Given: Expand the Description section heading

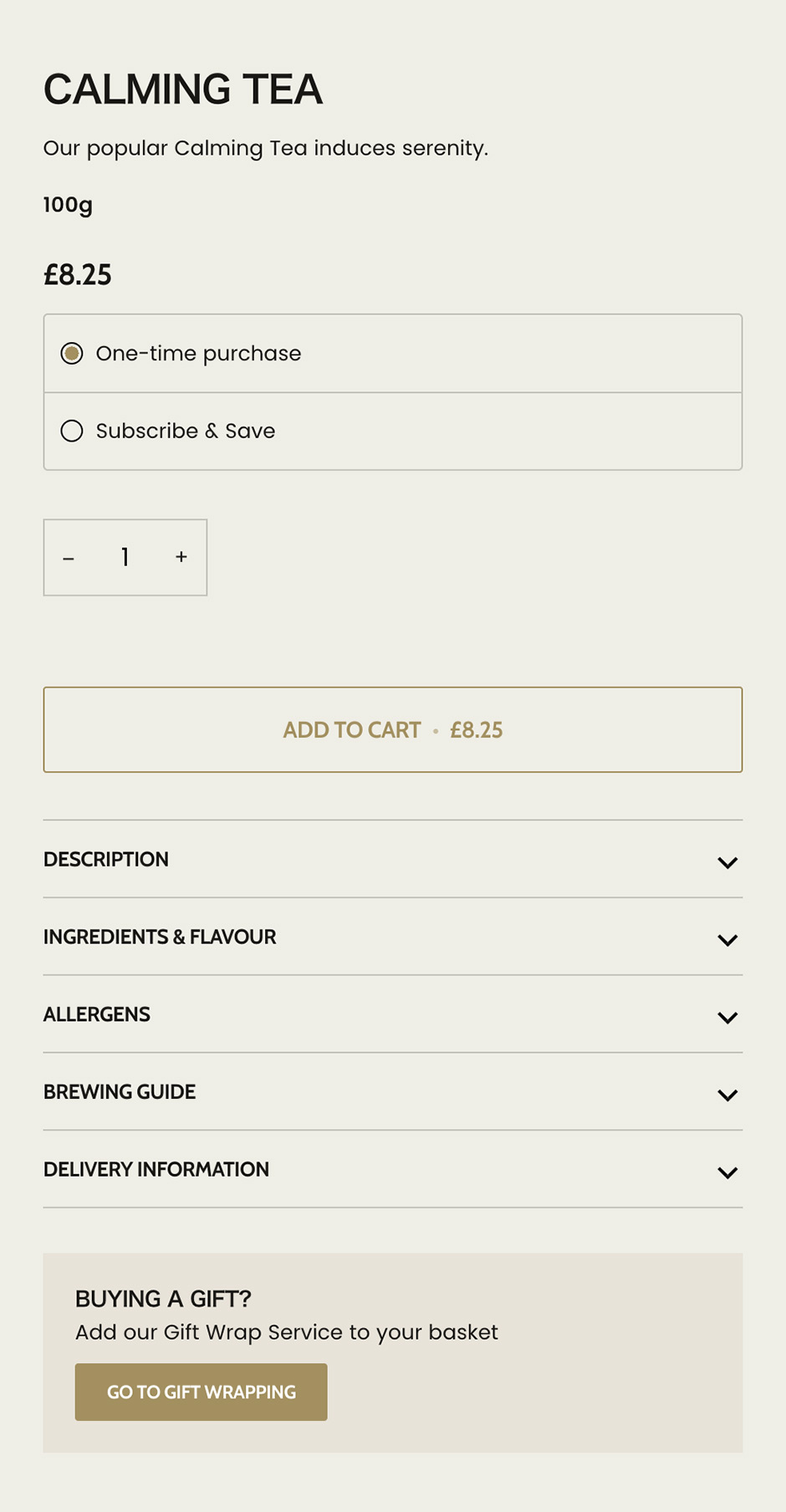Looking at the screenshot, I should click(x=106, y=860).
